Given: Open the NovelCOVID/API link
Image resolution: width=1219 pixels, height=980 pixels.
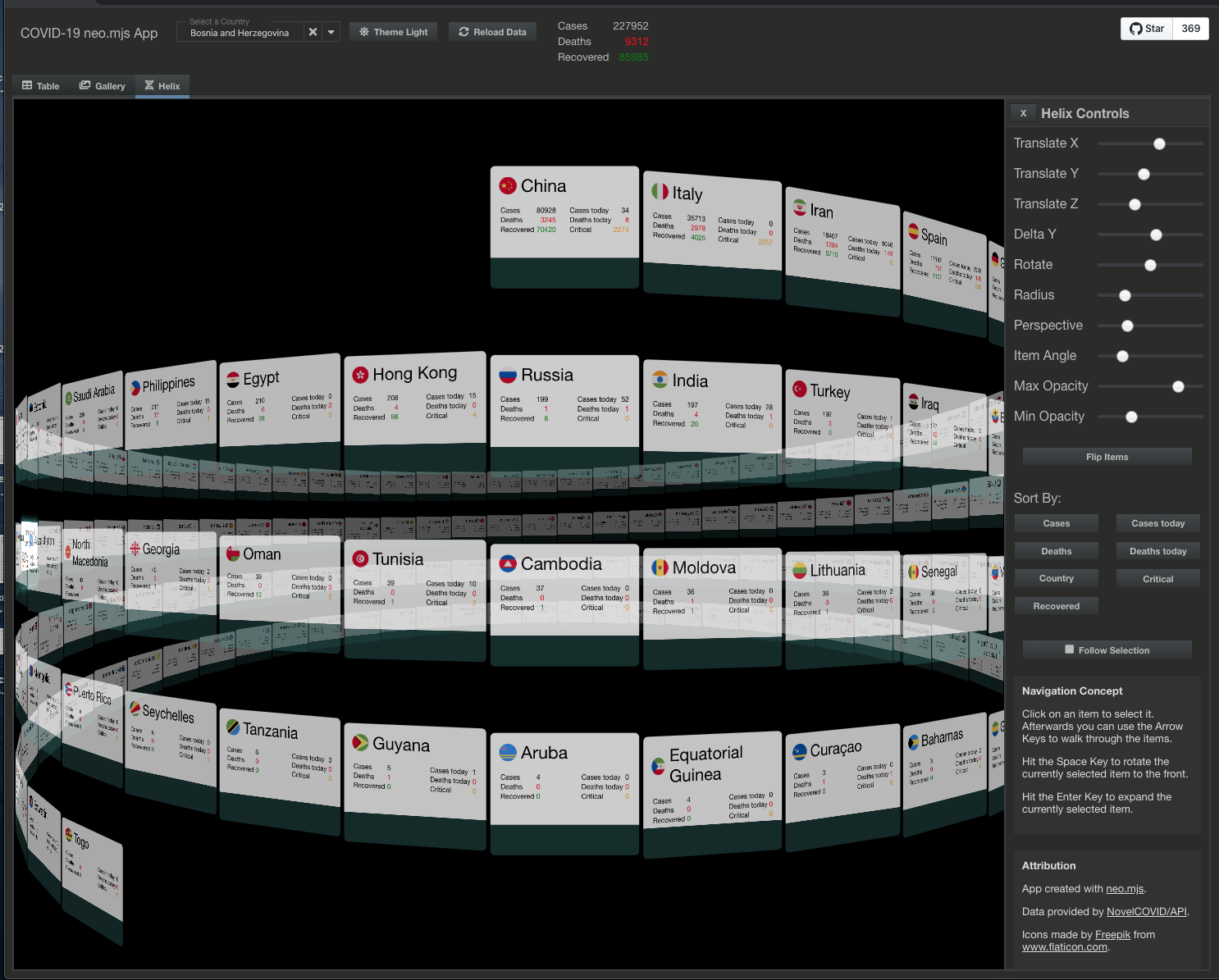Looking at the screenshot, I should click(1147, 912).
